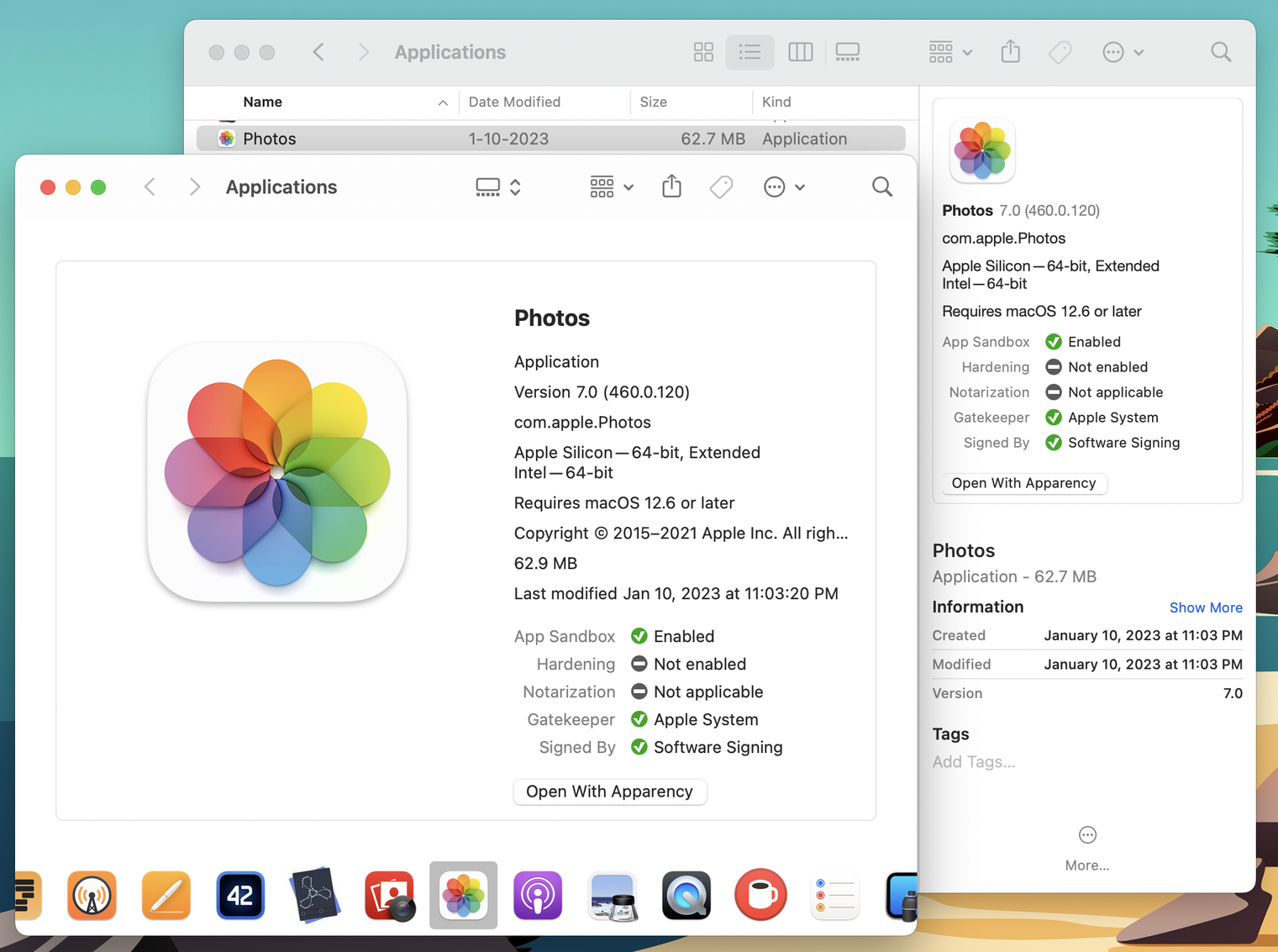The height and width of the screenshot is (952, 1278).
Task: Open the search magnifier in the front Finder window
Action: click(x=881, y=187)
